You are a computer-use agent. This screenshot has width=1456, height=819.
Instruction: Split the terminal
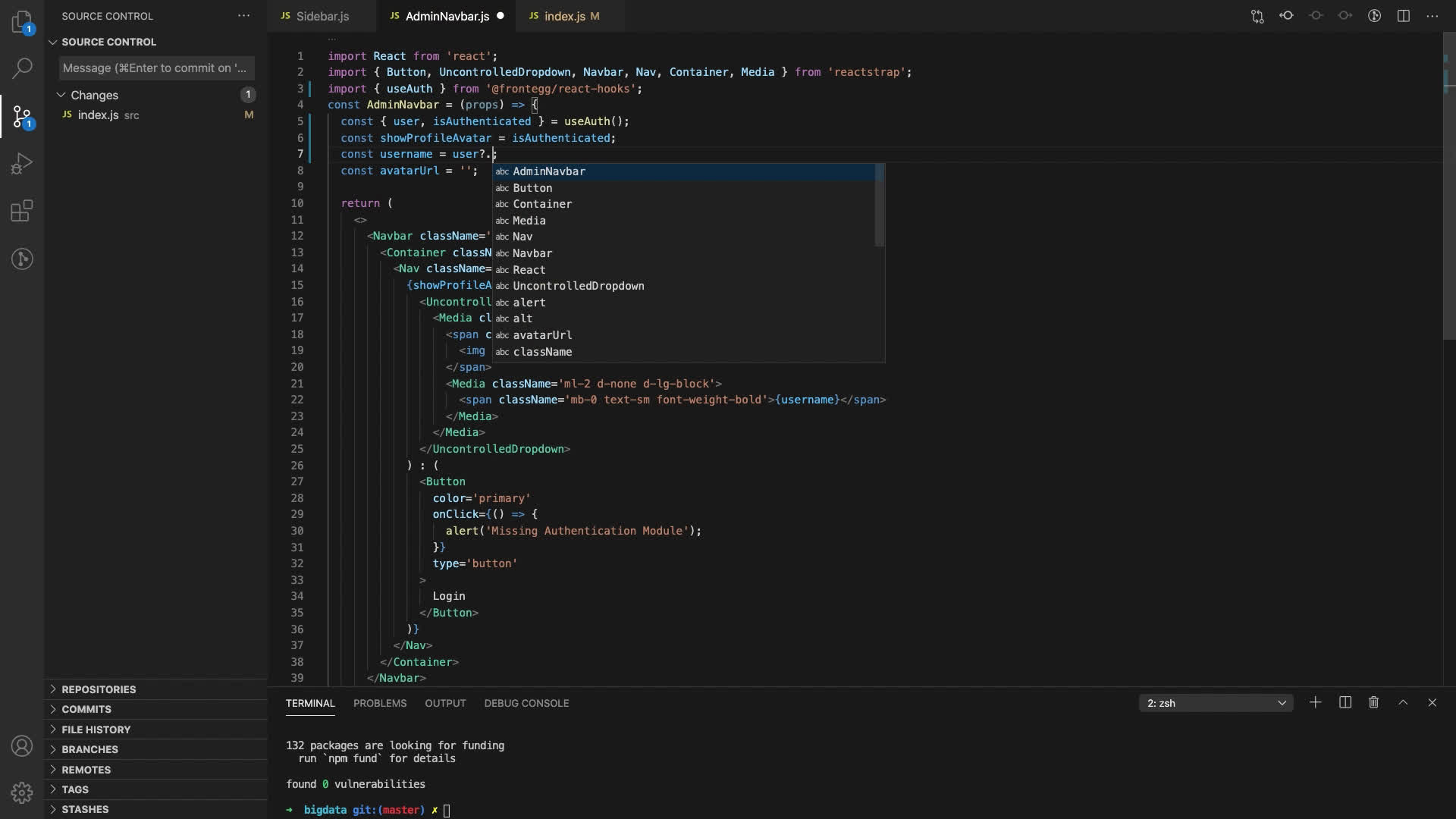(1345, 703)
